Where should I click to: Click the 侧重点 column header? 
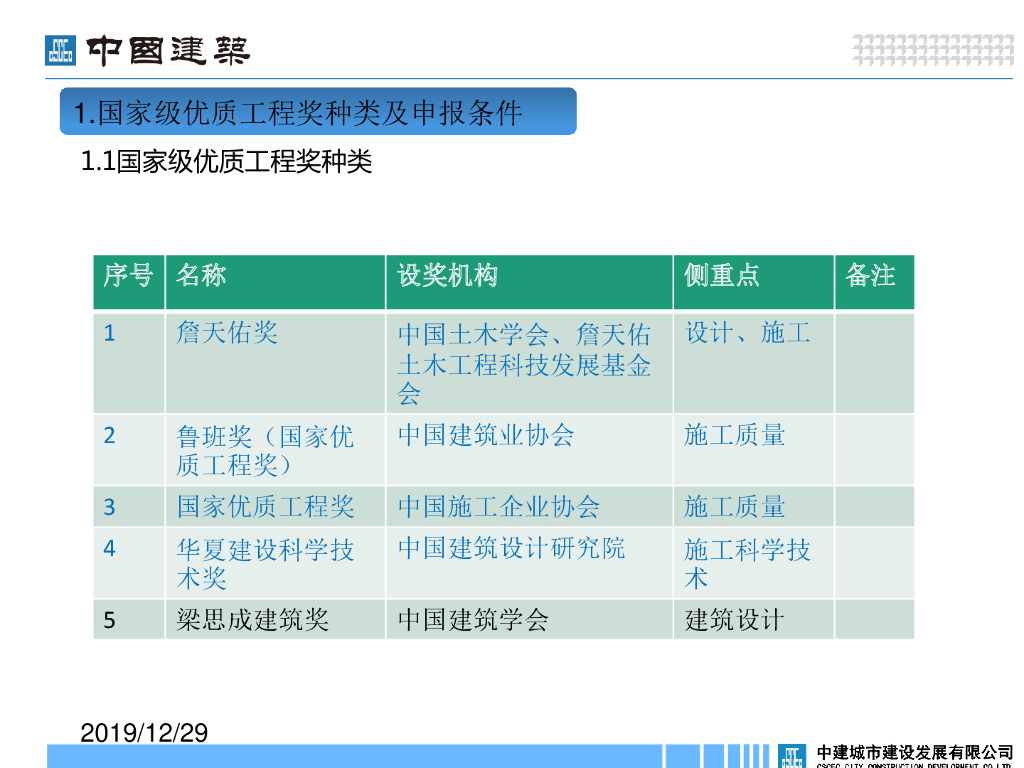754,282
